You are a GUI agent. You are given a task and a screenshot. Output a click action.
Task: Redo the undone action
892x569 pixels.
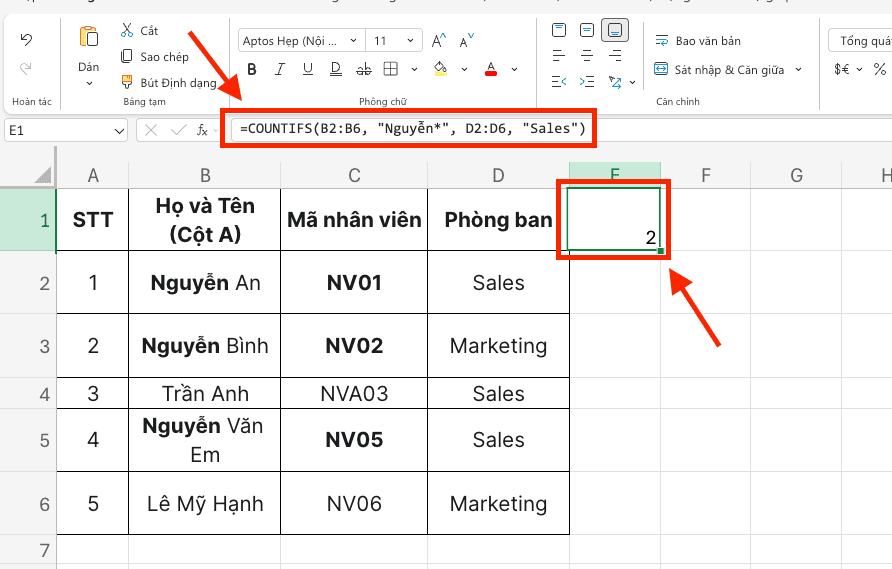[26, 69]
